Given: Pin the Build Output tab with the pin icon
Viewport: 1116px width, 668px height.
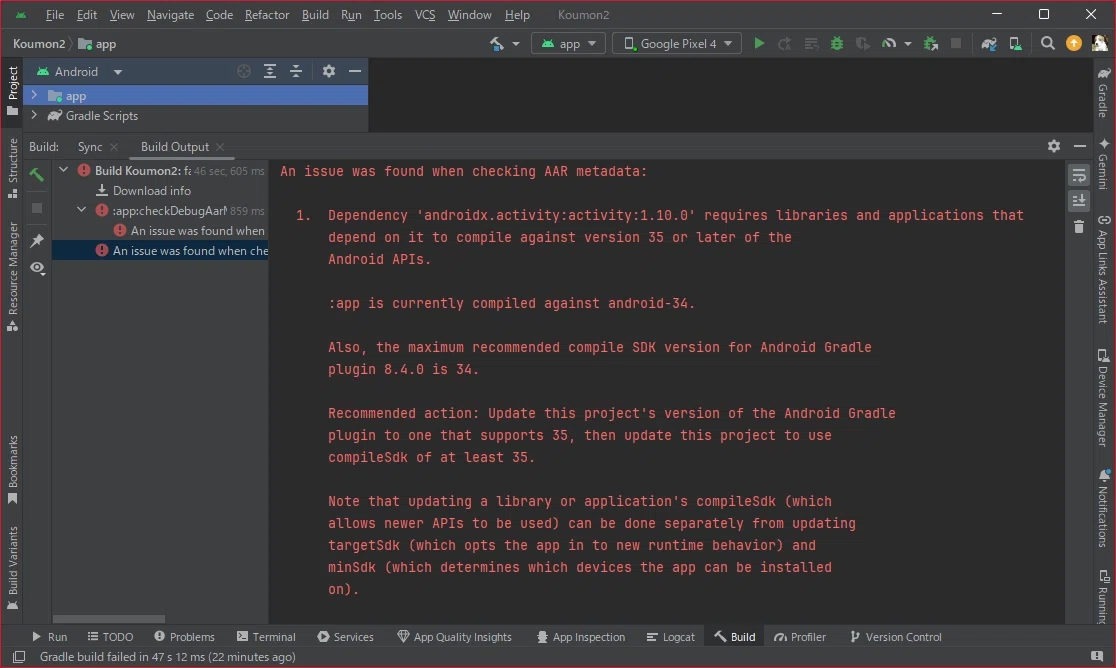Looking at the screenshot, I should pyautogui.click(x=37, y=240).
